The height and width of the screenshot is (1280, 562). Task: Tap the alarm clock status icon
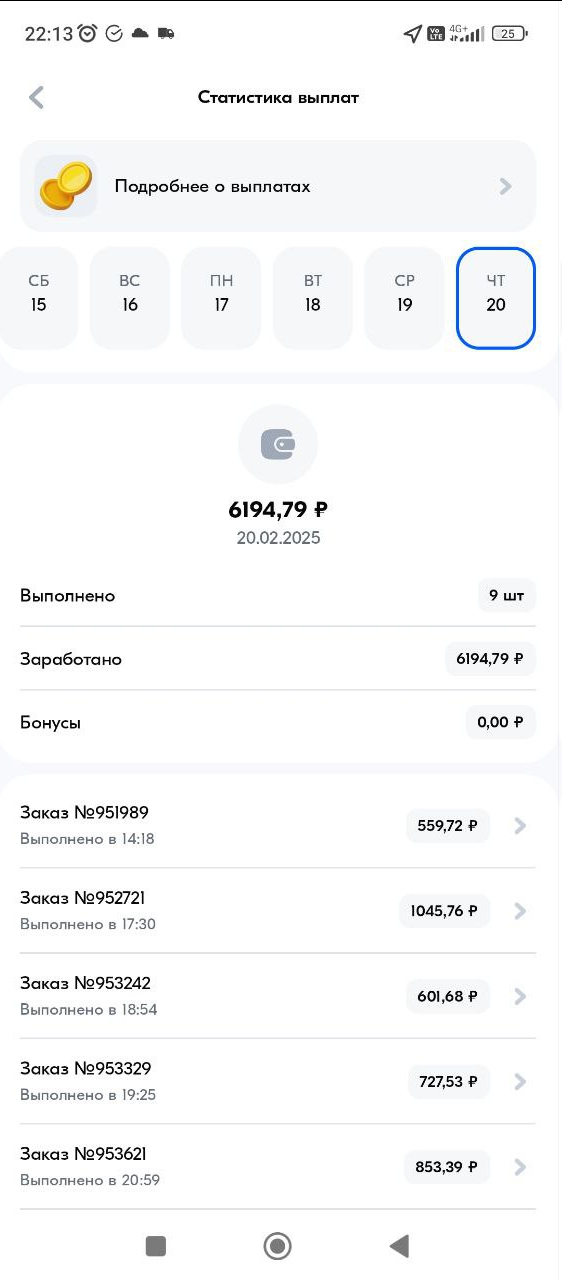tap(88, 33)
